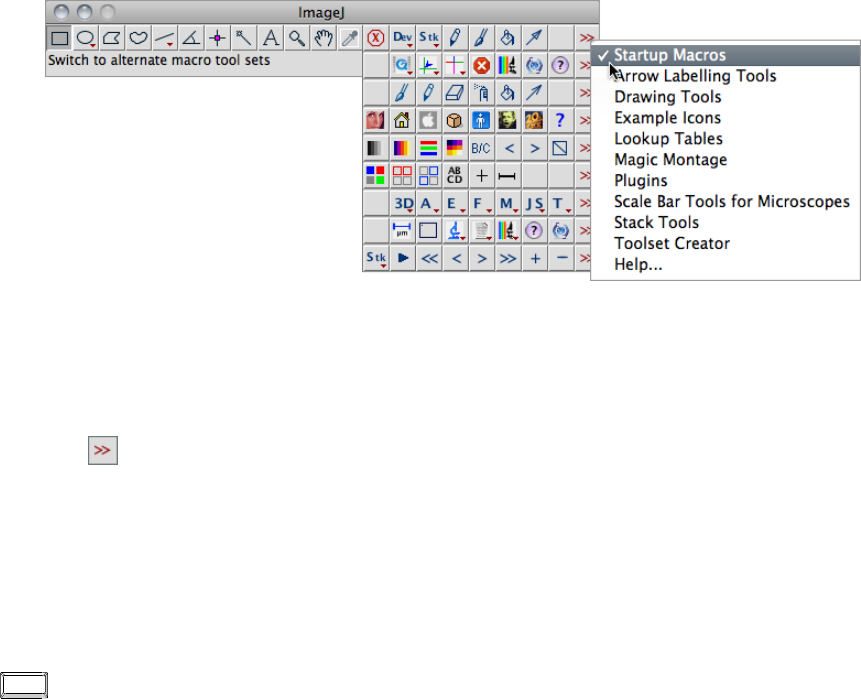
Task: Apply the Fire lookup table swatch
Action: click(x=402, y=148)
